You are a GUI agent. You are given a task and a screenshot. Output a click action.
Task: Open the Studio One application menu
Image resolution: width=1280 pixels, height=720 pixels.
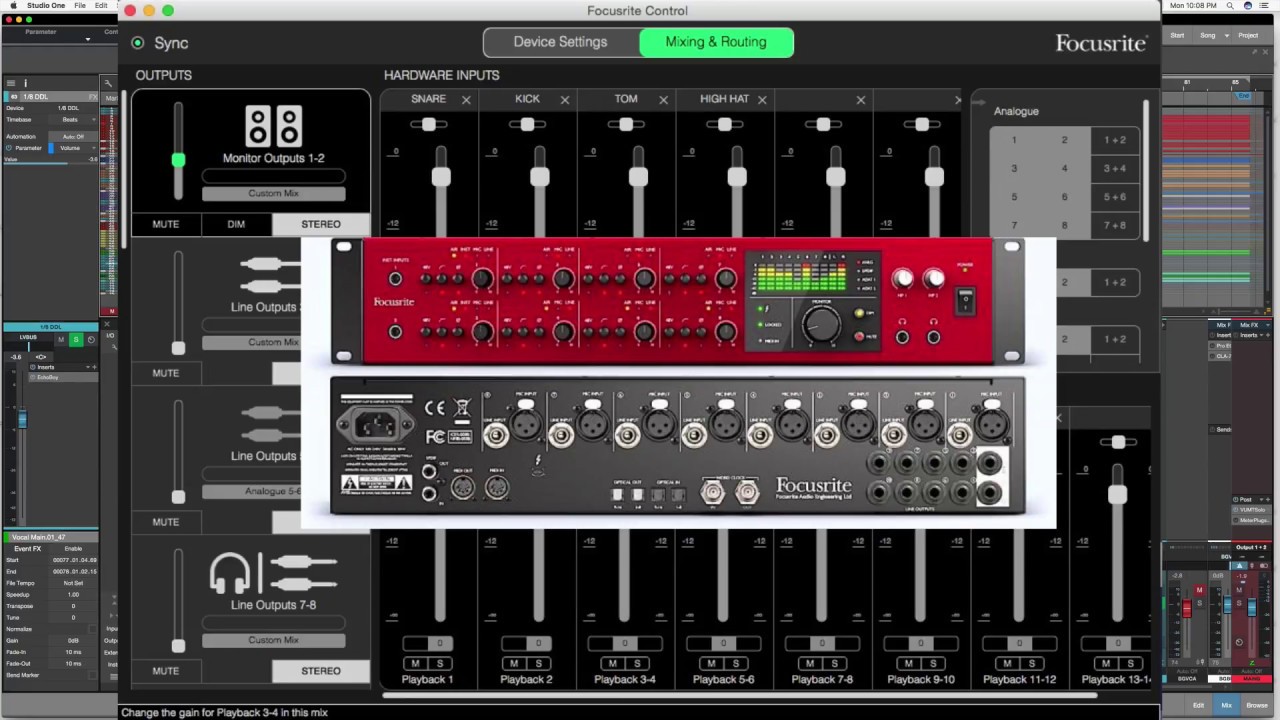[45, 6]
